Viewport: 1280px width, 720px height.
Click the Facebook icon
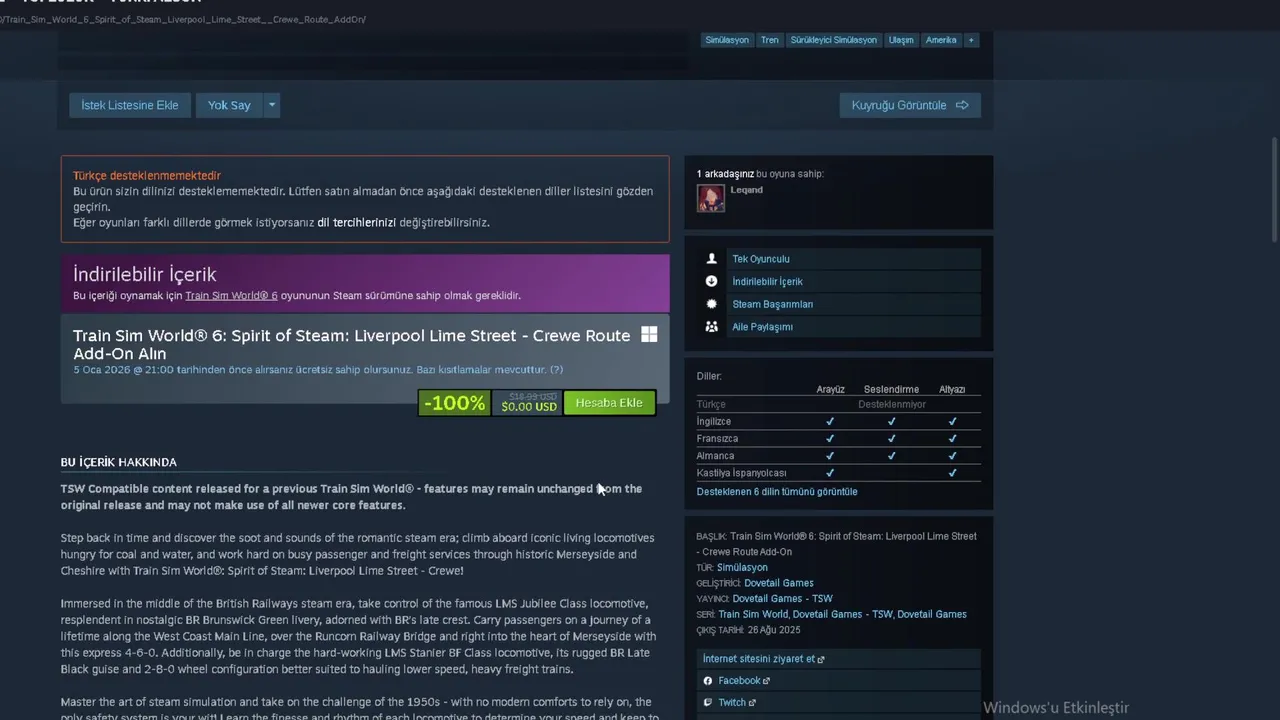pos(708,681)
